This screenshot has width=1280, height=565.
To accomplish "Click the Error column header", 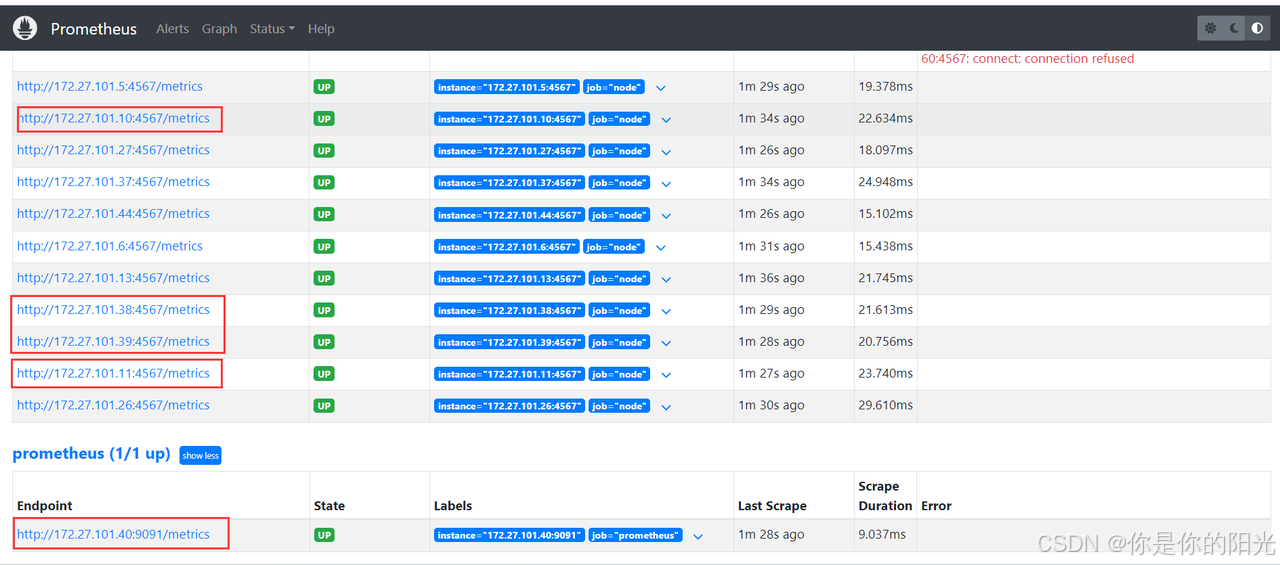I will (936, 506).
